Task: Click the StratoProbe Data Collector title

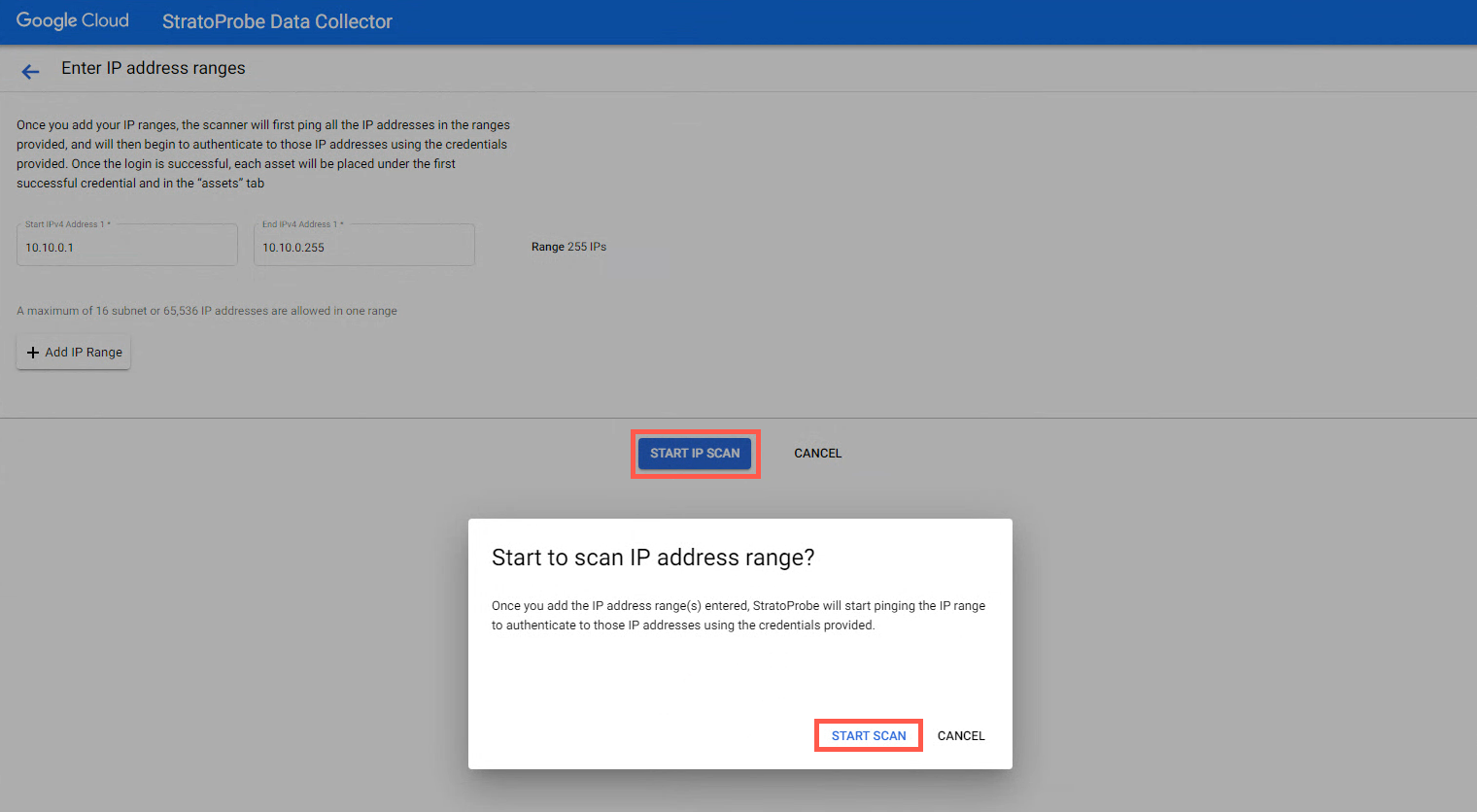Action: click(277, 21)
